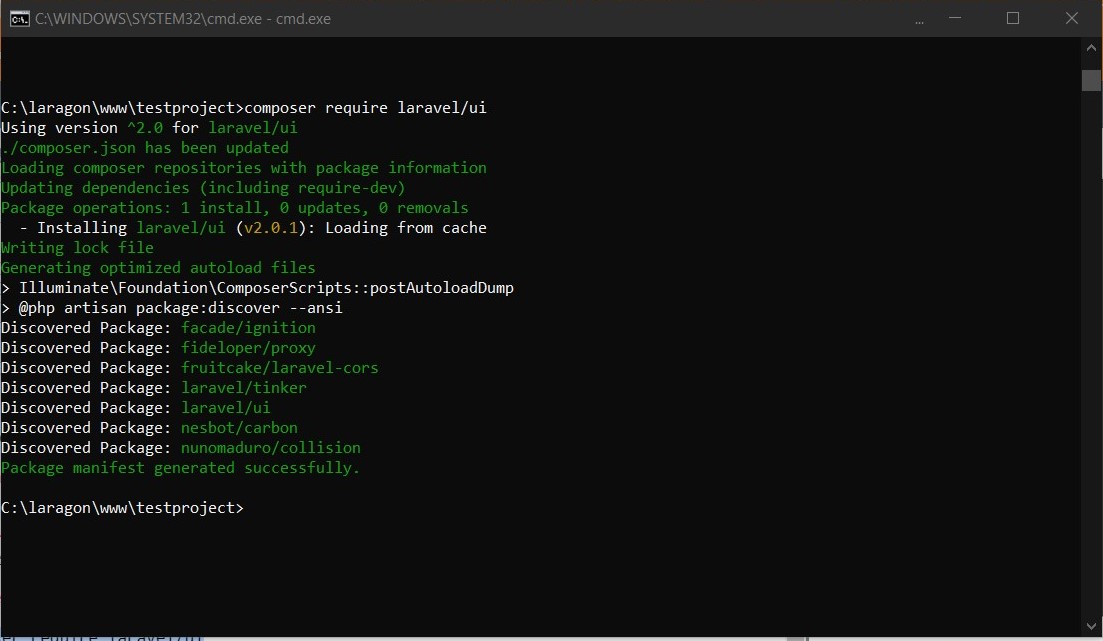Click 'laravel/ui' in Discovered Package list
1103x641 pixels.
226,408
